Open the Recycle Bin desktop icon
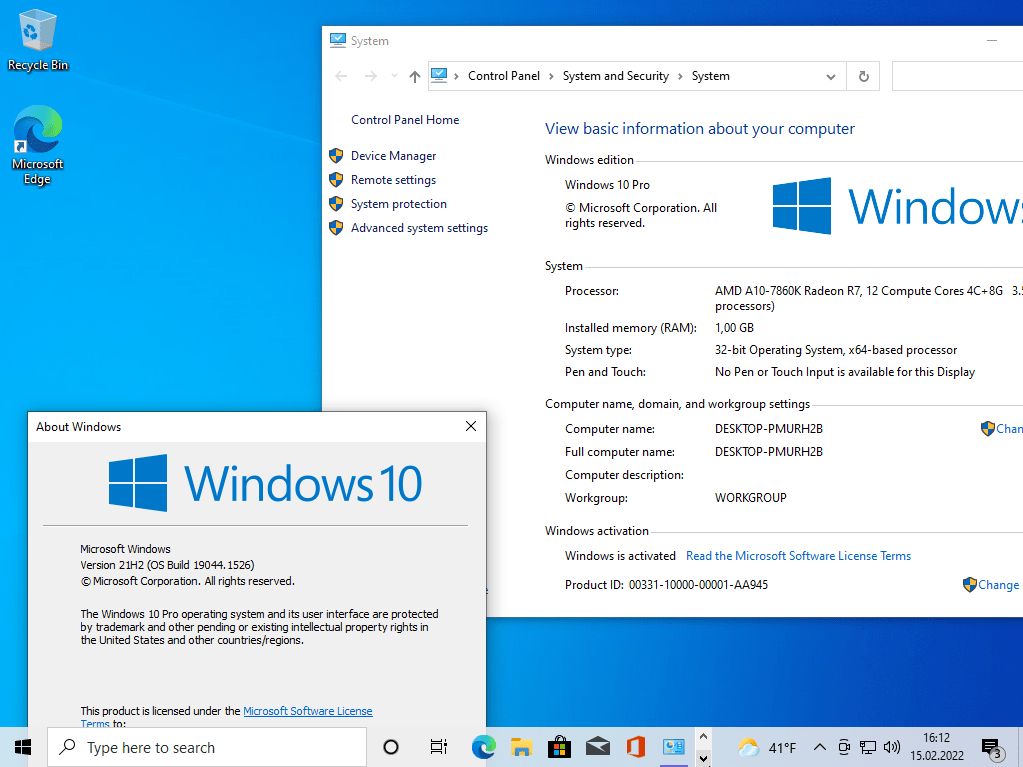 click(38, 40)
